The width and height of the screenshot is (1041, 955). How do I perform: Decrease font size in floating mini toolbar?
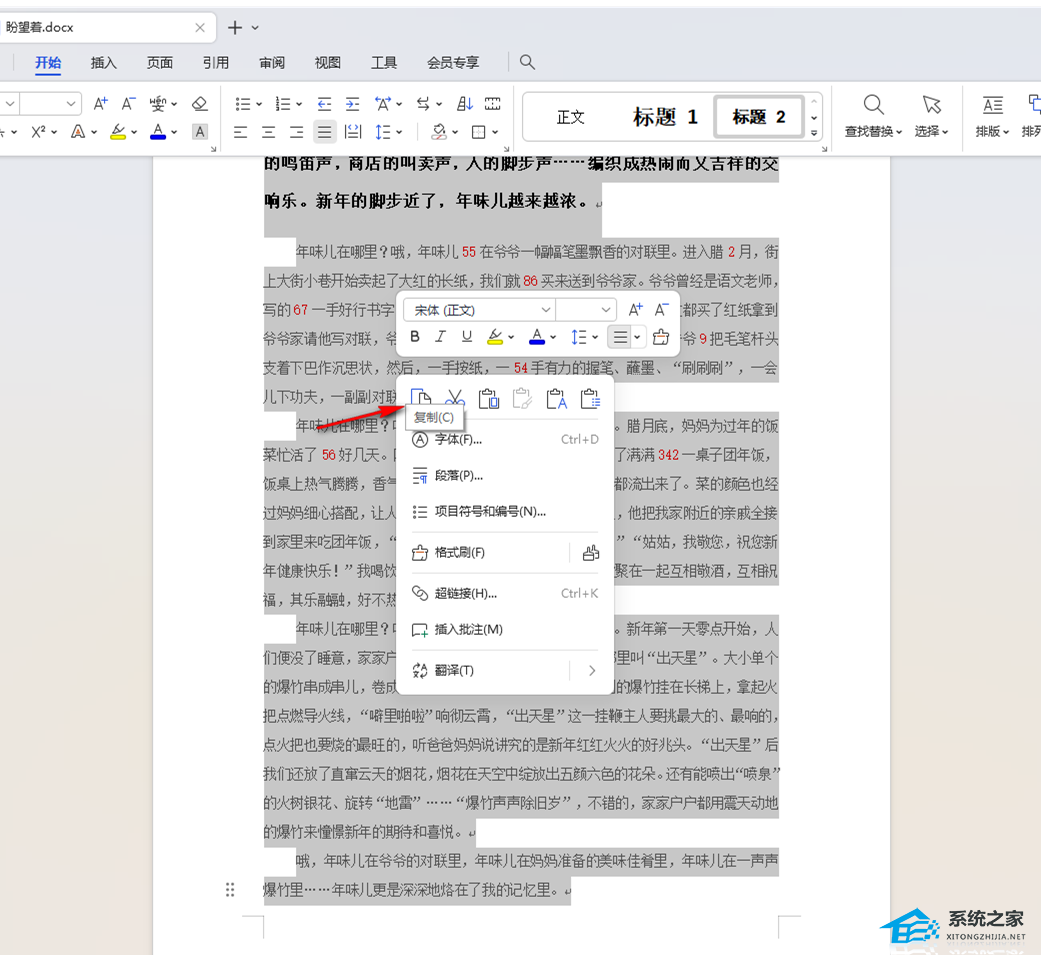[x=661, y=309]
